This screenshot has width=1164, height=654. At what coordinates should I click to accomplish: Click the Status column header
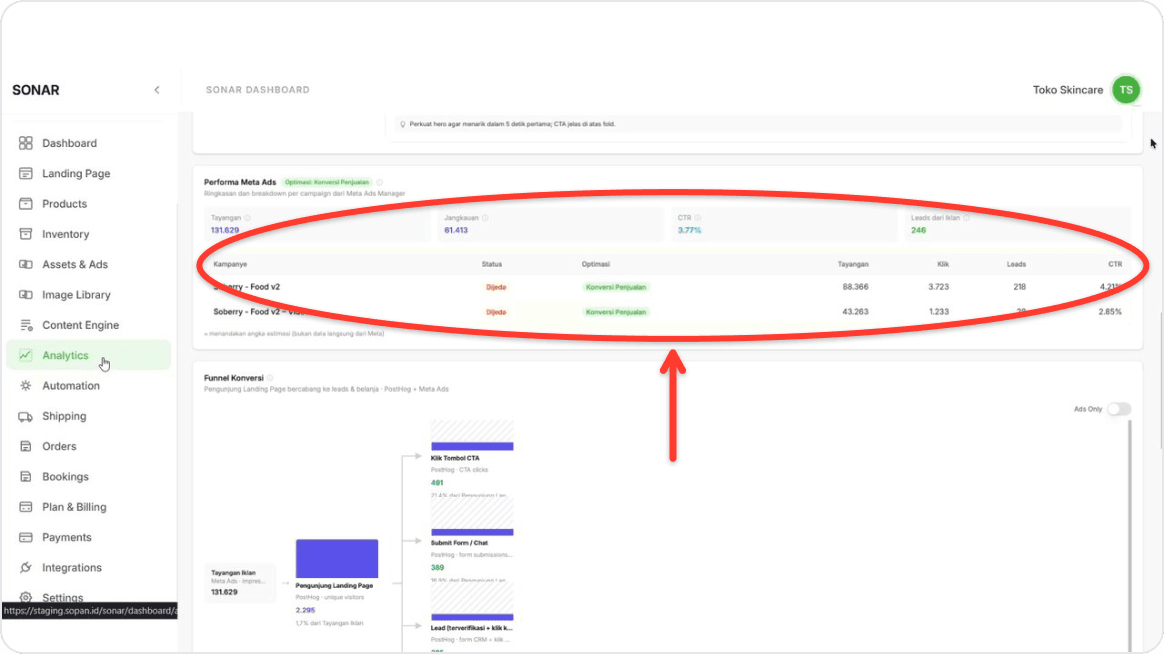tap(491, 264)
